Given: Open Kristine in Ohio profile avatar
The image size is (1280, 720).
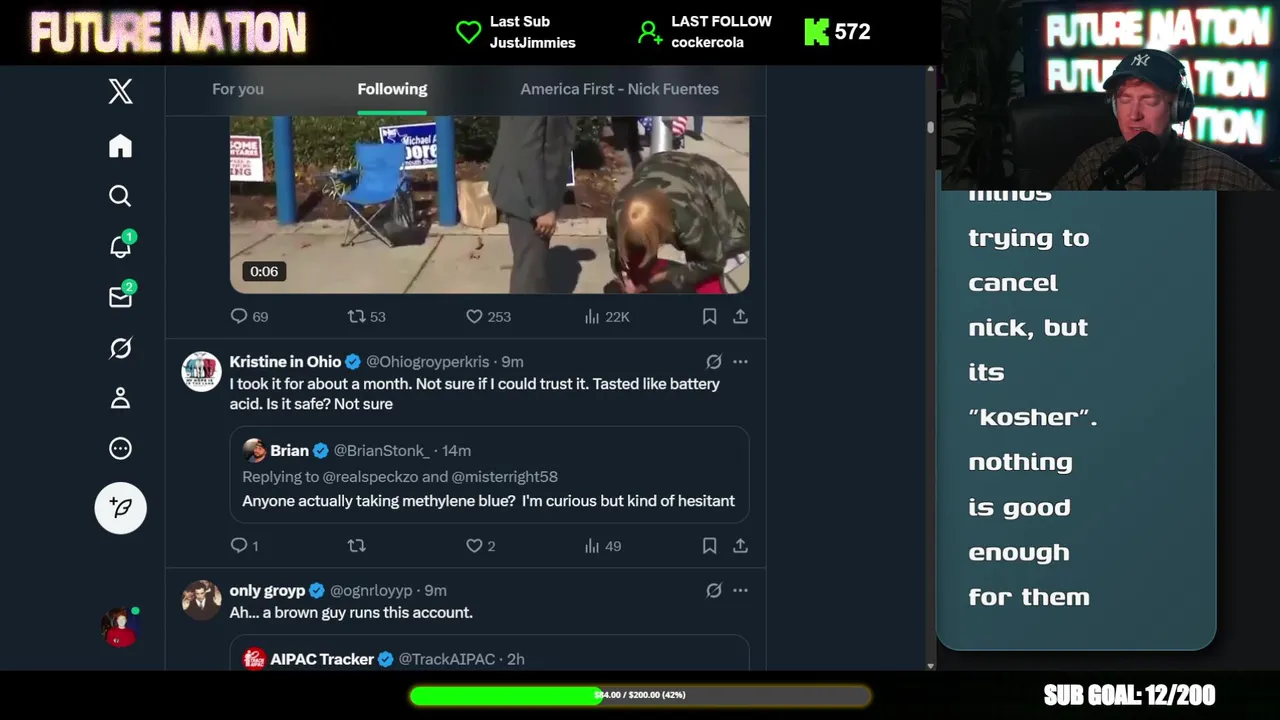Looking at the screenshot, I should (201, 371).
